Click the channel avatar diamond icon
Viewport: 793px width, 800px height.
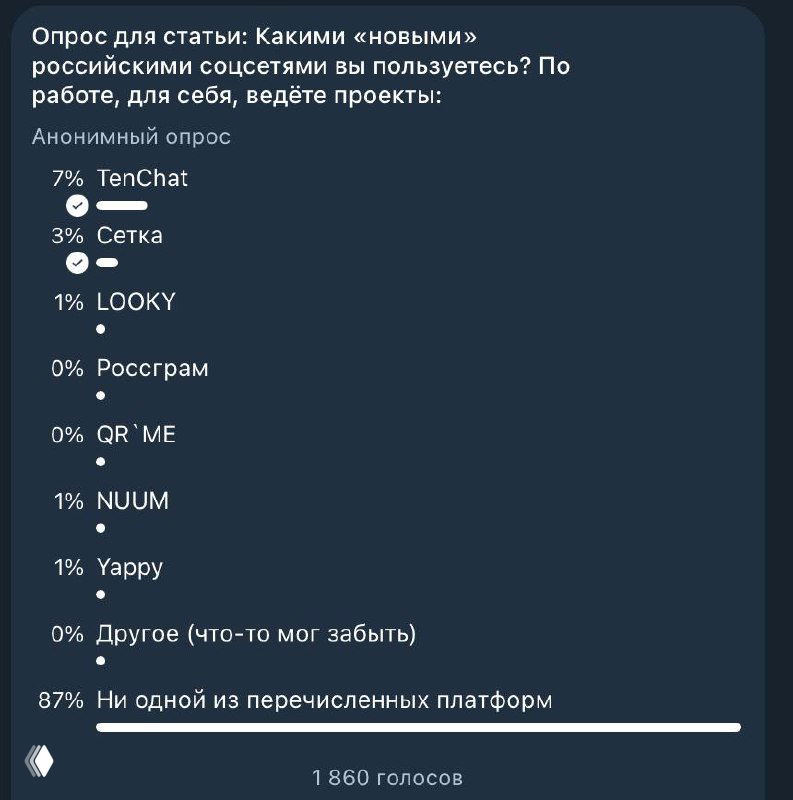(x=40, y=763)
